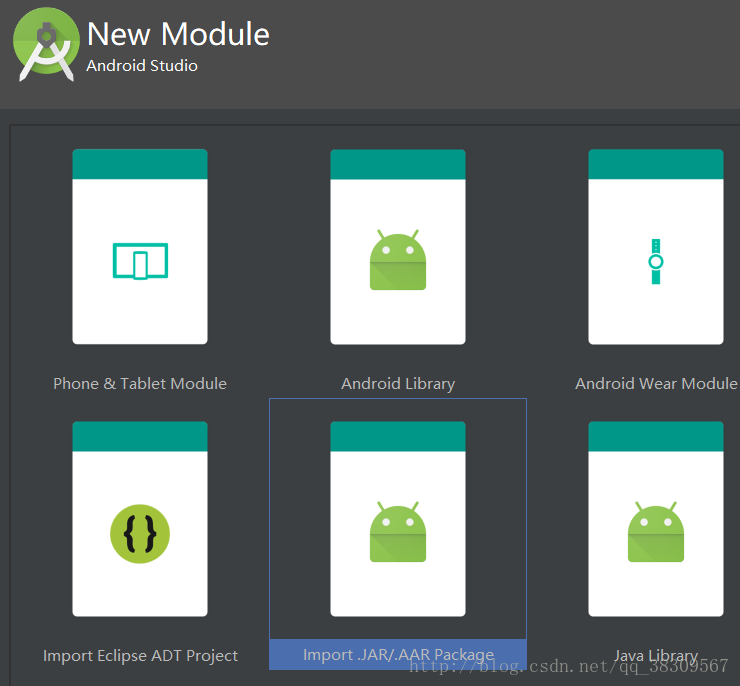
Task: Click the highlighted 'Import .JAR/.AAR Package' label
Action: (x=398, y=655)
